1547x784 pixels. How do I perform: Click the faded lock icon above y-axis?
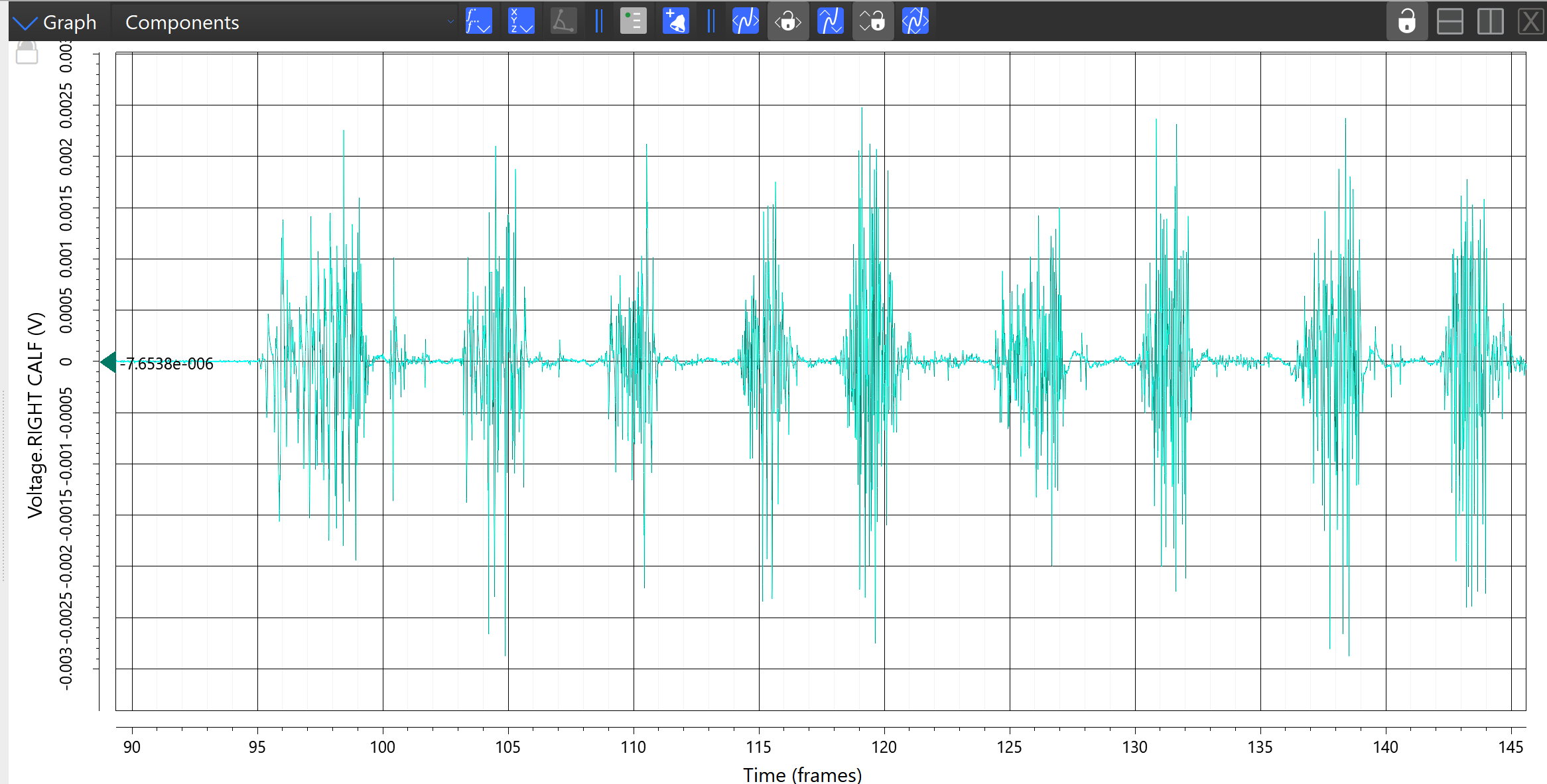[27, 53]
